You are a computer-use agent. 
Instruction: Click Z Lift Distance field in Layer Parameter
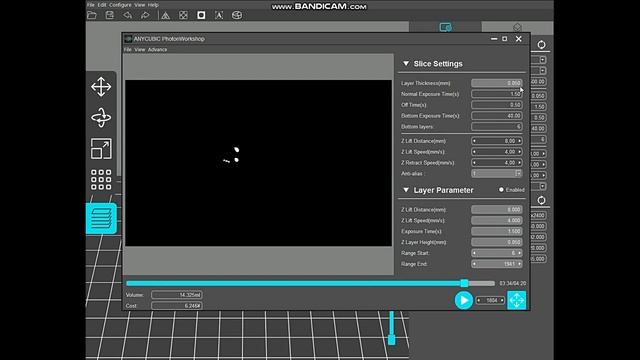pyautogui.click(x=497, y=209)
